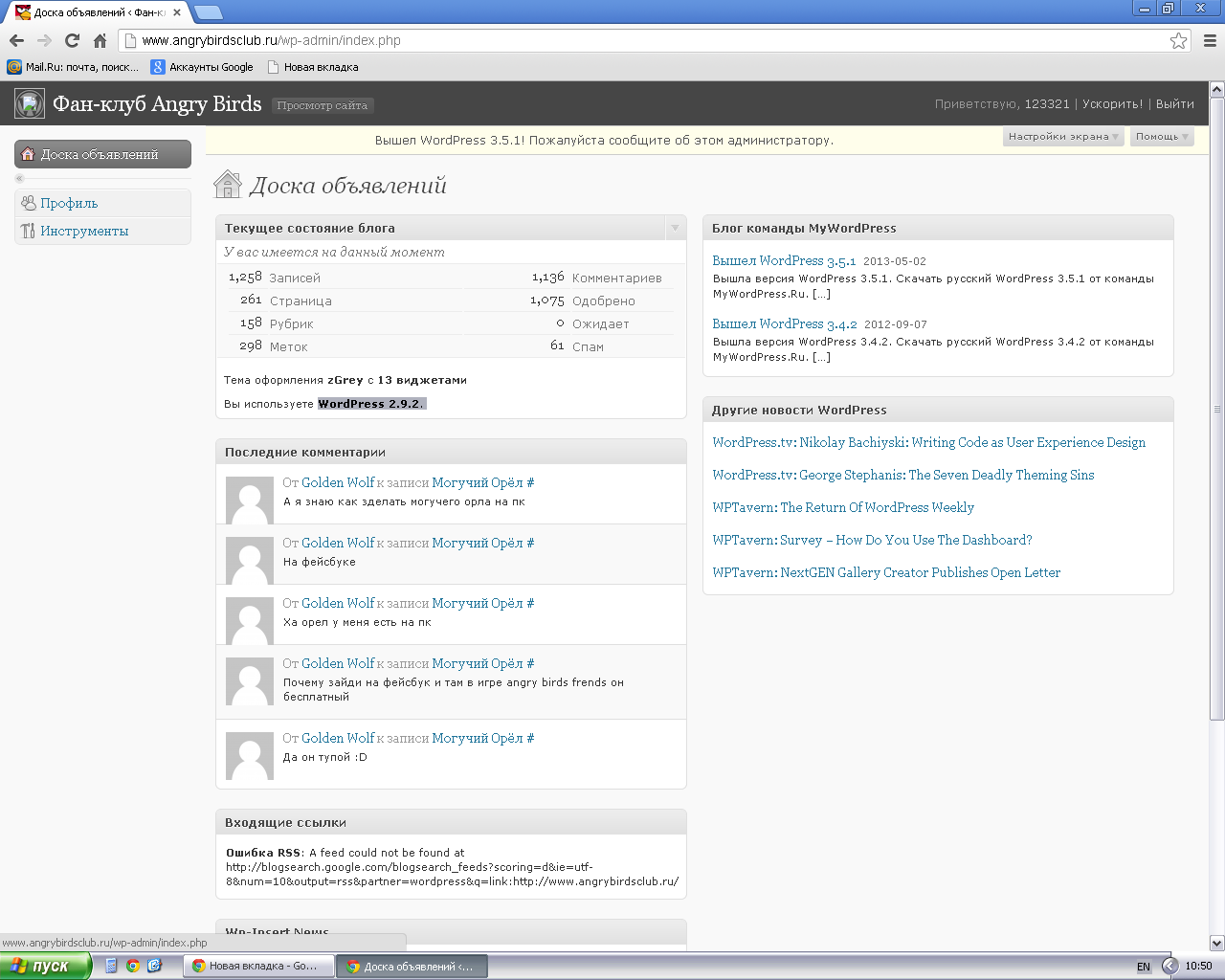Click the Просмотр сайта button
1225x980 pixels.
tap(323, 105)
